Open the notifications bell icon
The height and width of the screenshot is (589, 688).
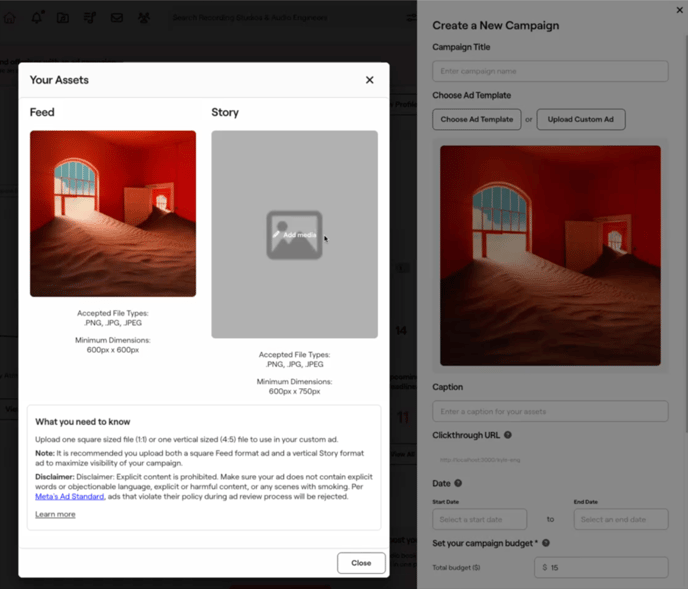tap(38, 18)
